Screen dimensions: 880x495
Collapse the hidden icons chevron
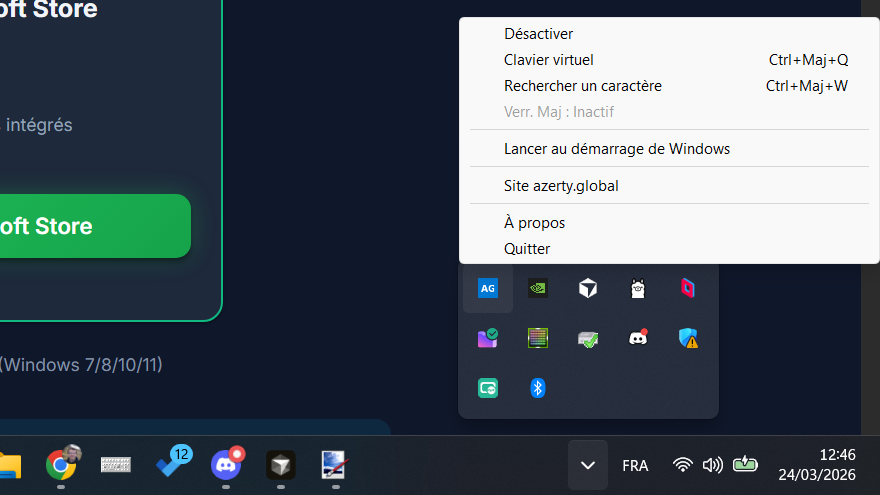pos(588,465)
